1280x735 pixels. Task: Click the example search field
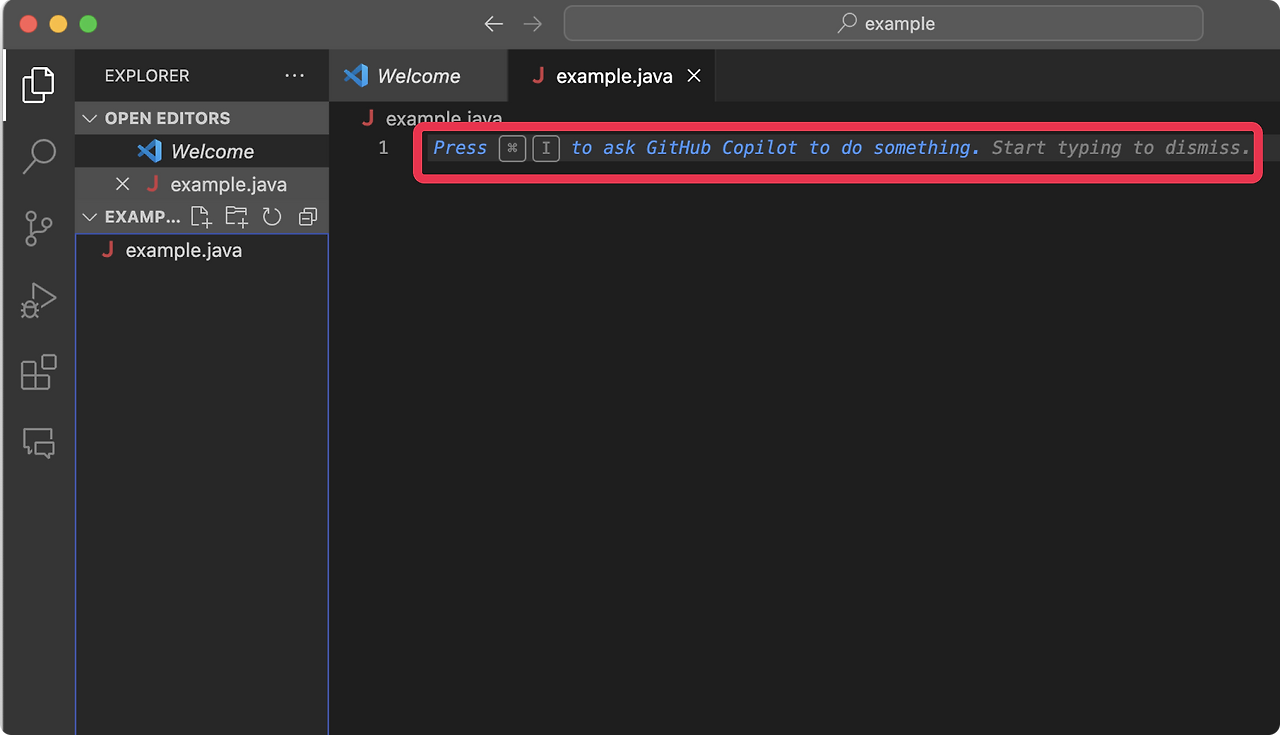point(884,23)
